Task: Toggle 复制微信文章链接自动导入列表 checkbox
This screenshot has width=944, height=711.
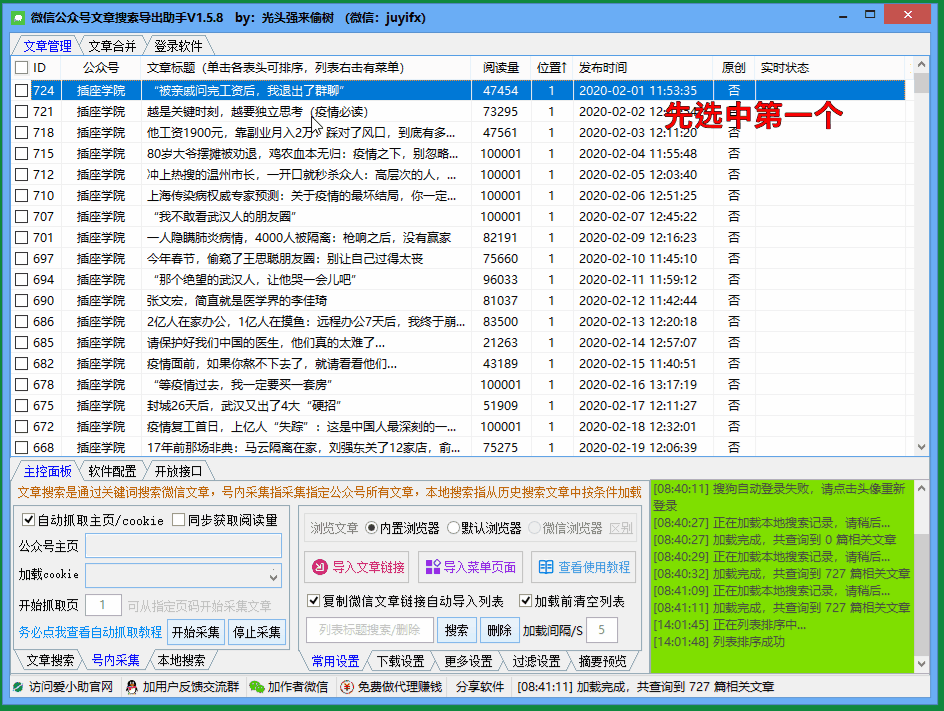Action: pyautogui.click(x=313, y=600)
